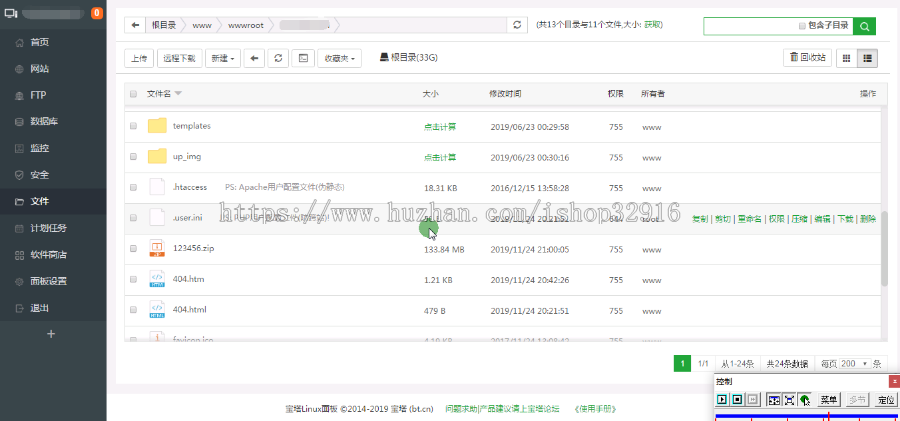
Task: Open 数据库 in the sidebar
Action: [43, 122]
